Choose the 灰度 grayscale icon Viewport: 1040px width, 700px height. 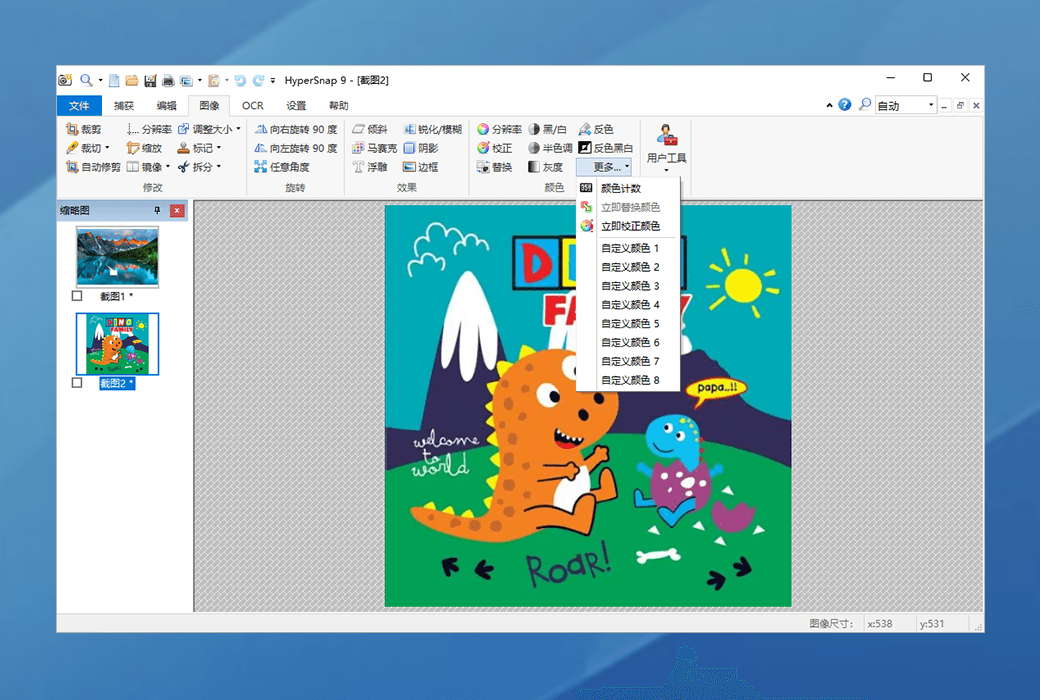pos(534,167)
